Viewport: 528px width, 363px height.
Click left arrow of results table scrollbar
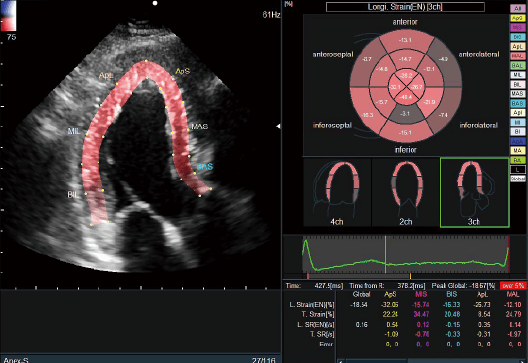click(x=341, y=361)
